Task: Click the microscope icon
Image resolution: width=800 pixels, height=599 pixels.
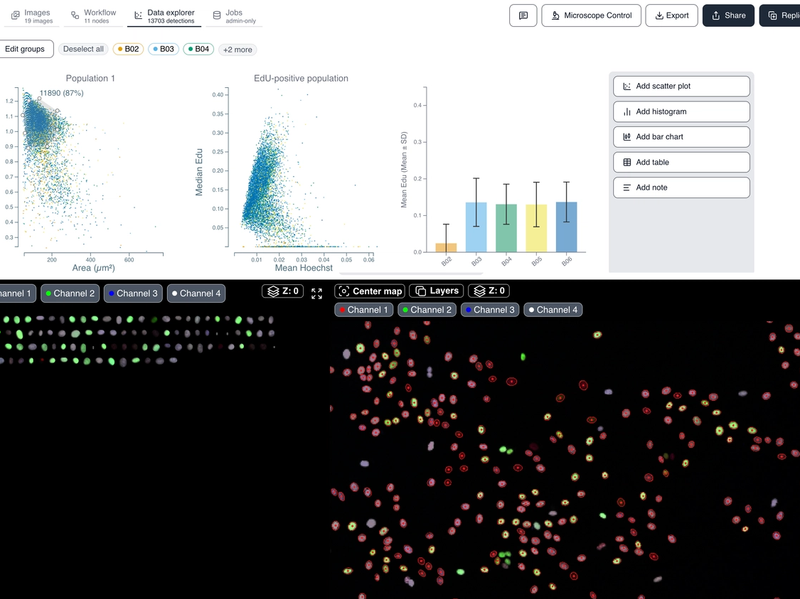Action: (x=555, y=16)
